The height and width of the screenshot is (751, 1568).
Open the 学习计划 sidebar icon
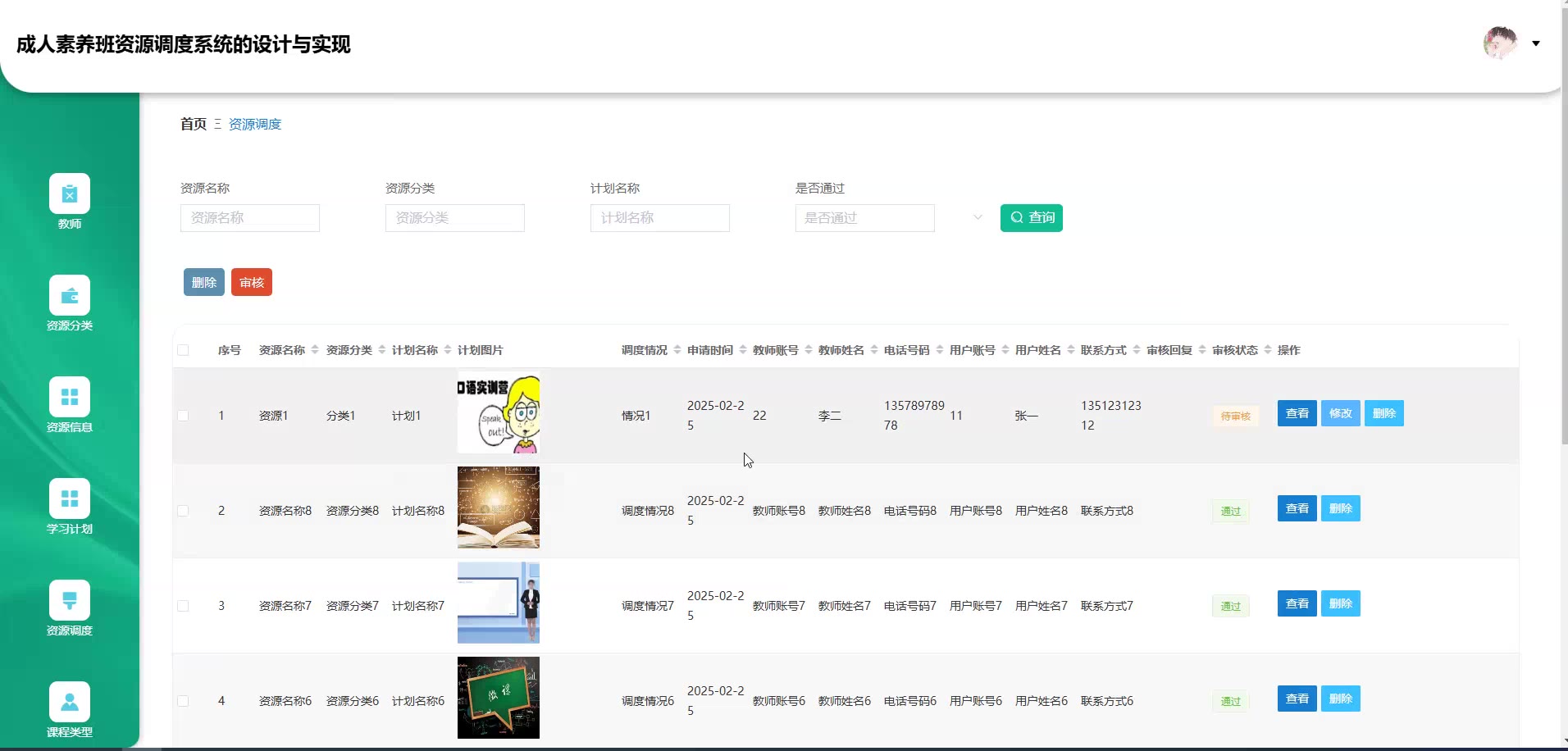[x=70, y=499]
